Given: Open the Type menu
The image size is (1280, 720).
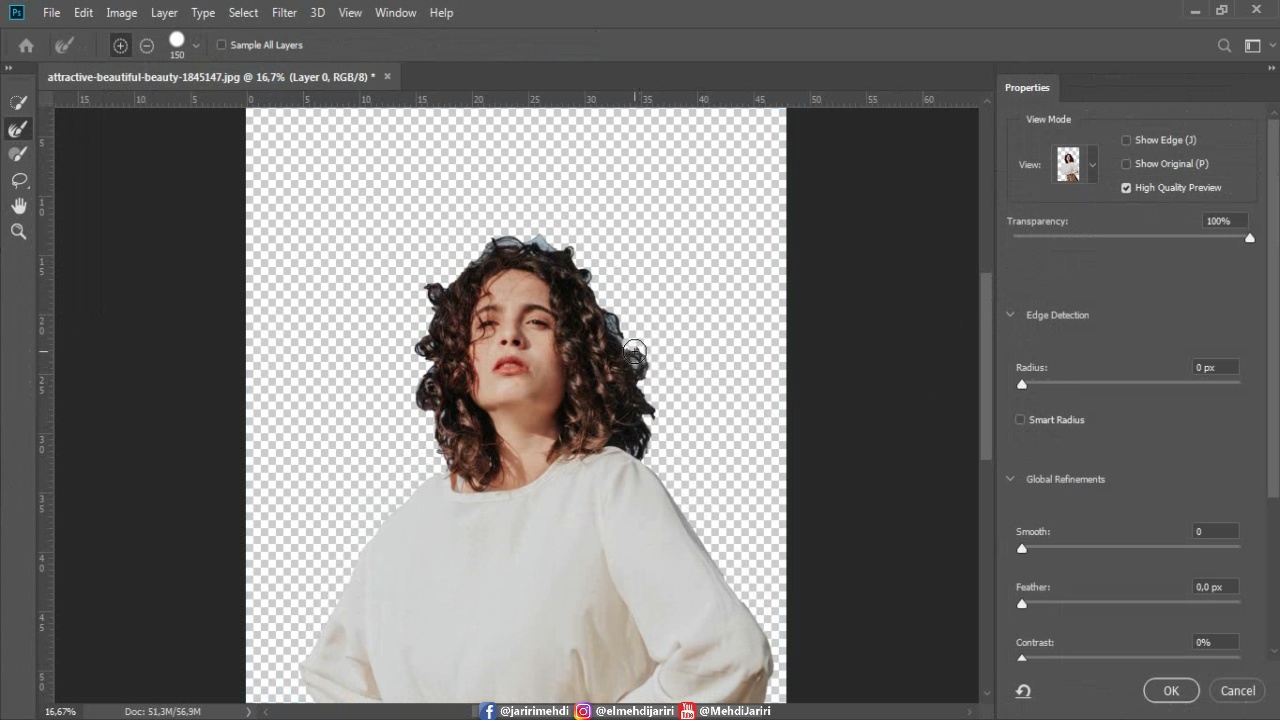Looking at the screenshot, I should tap(203, 12).
